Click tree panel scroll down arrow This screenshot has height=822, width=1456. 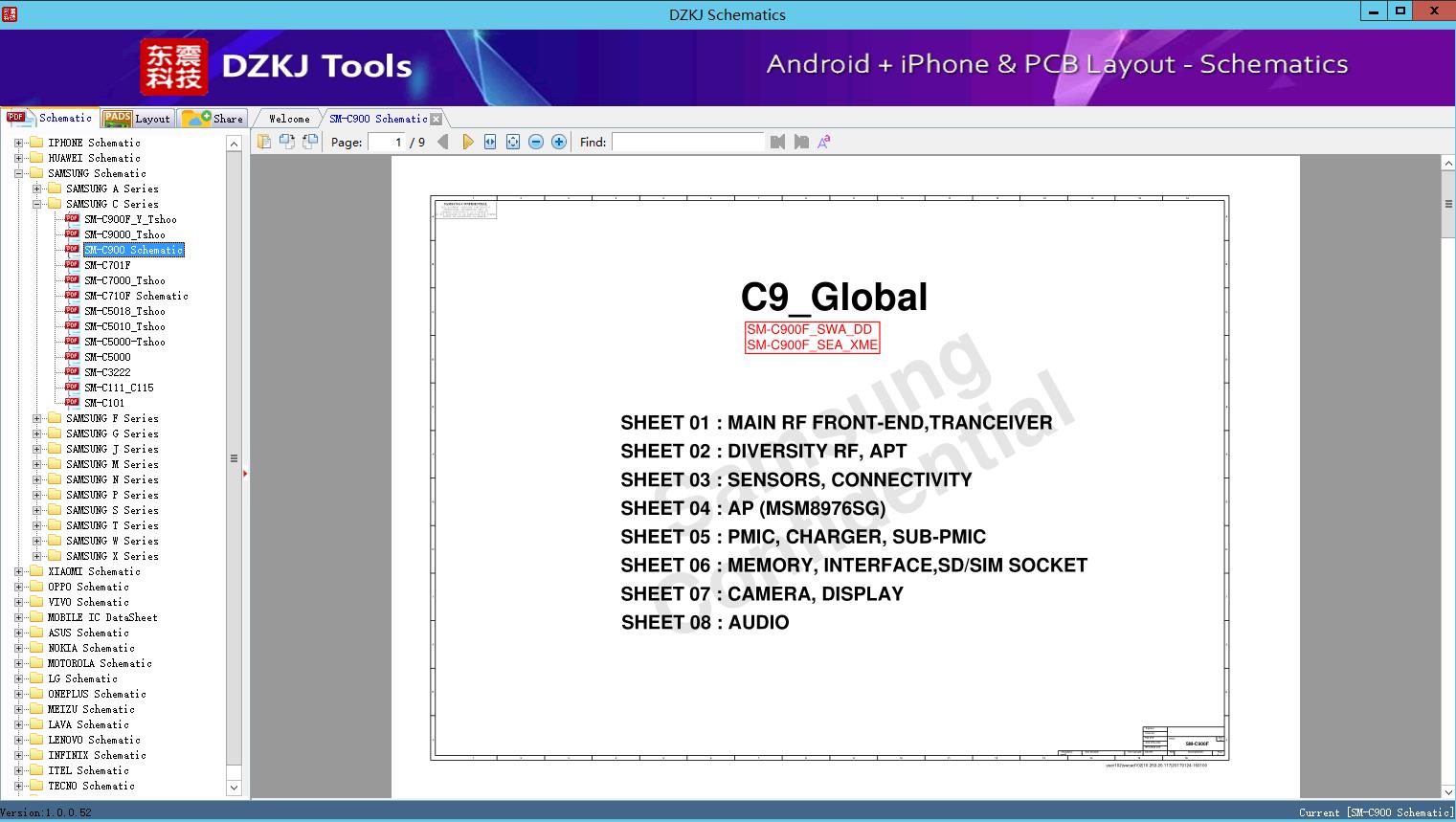234,788
